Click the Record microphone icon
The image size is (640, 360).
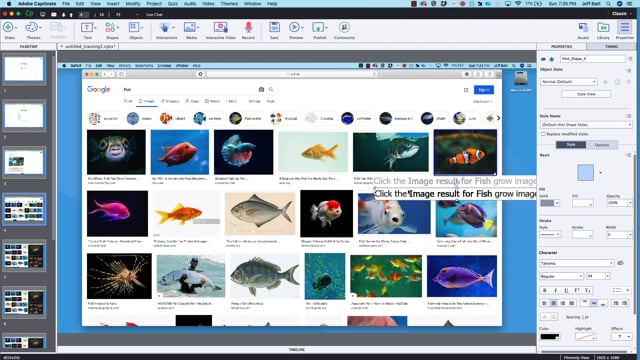(248, 28)
